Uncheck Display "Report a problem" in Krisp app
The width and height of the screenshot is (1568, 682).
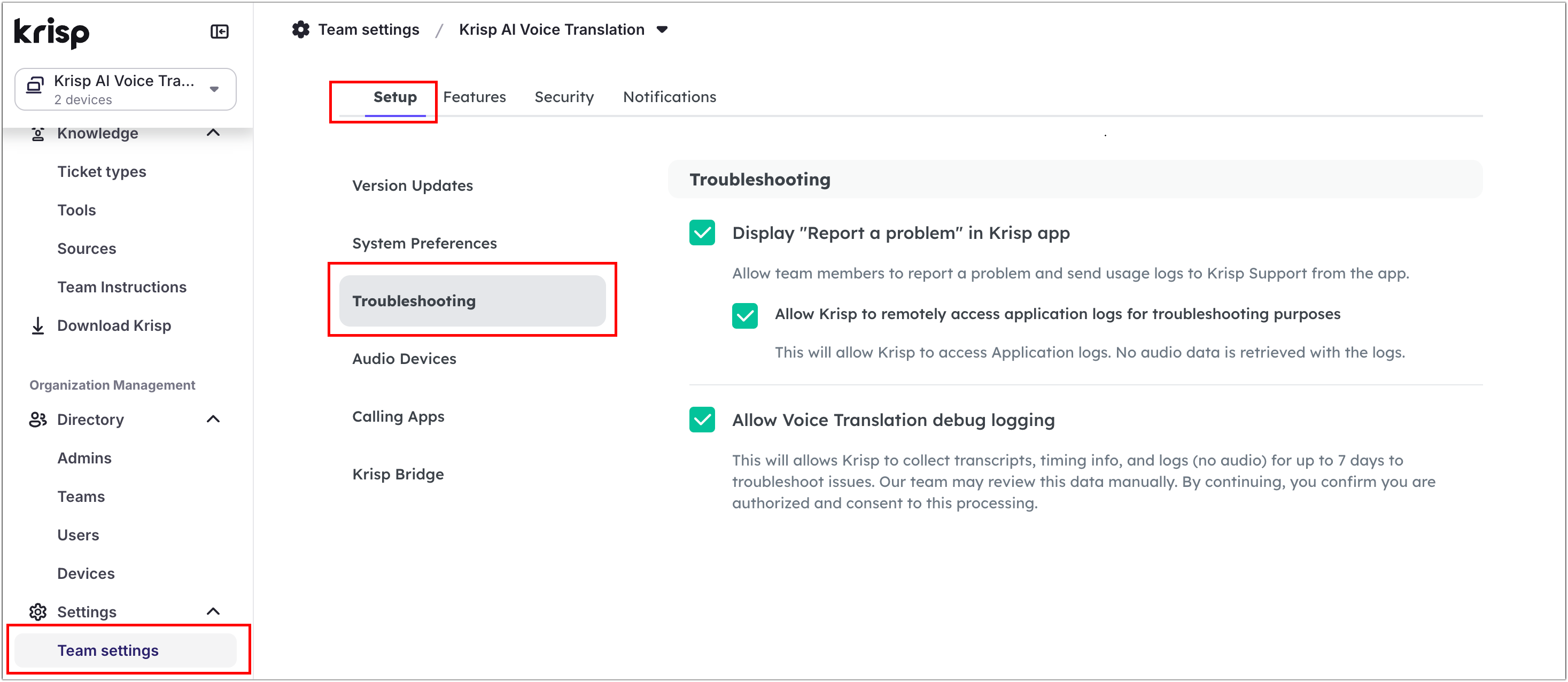click(x=702, y=232)
